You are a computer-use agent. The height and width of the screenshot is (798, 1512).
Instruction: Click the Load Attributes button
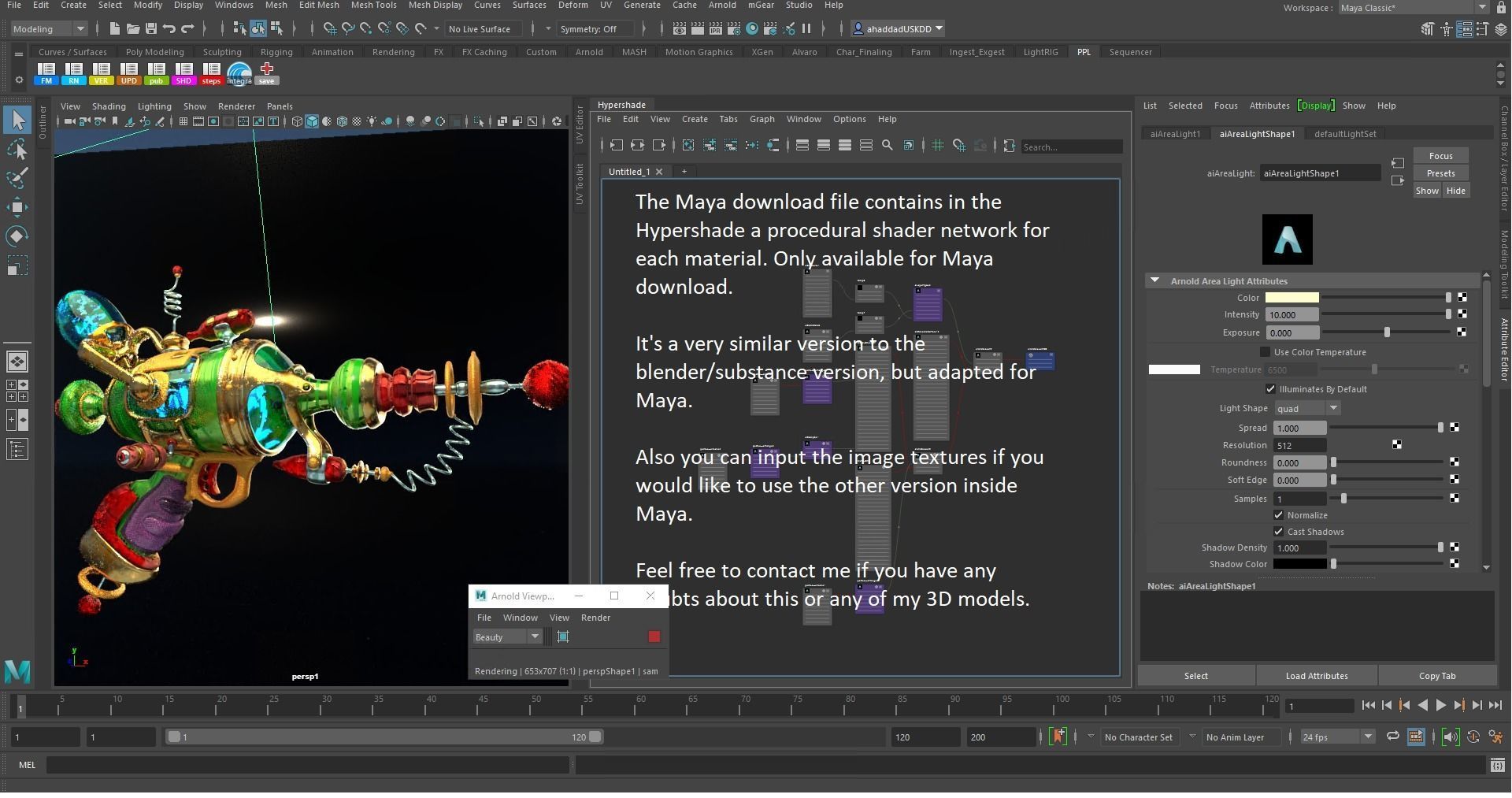tap(1317, 676)
